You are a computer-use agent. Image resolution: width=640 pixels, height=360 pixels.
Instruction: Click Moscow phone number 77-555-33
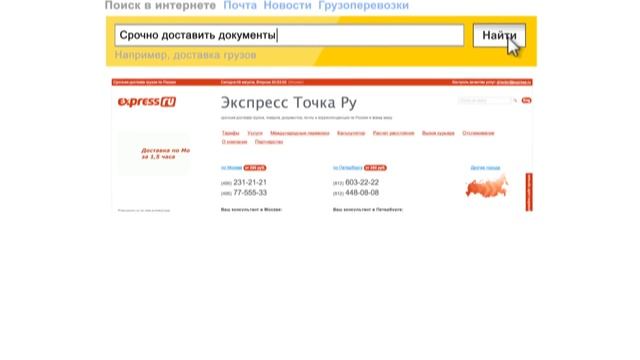250,193
